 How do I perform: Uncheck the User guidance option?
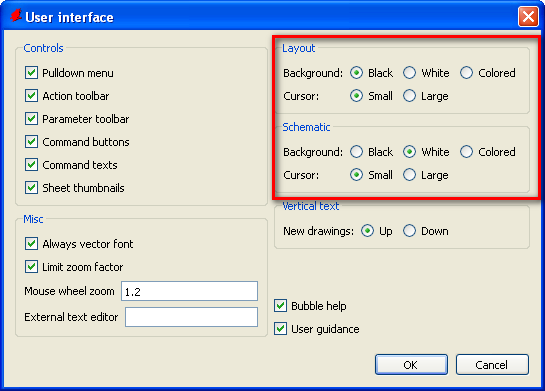[280, 329]
